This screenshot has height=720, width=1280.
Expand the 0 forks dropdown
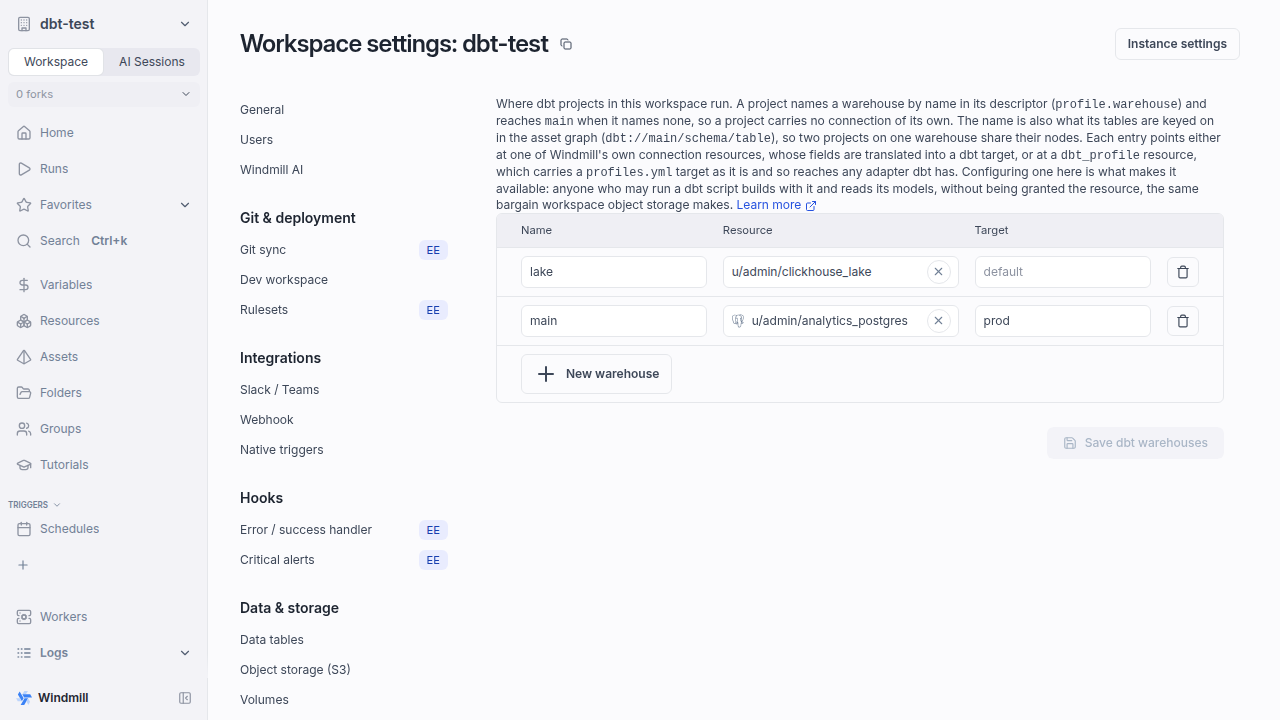pyautogui.click(x=104, y=94)
